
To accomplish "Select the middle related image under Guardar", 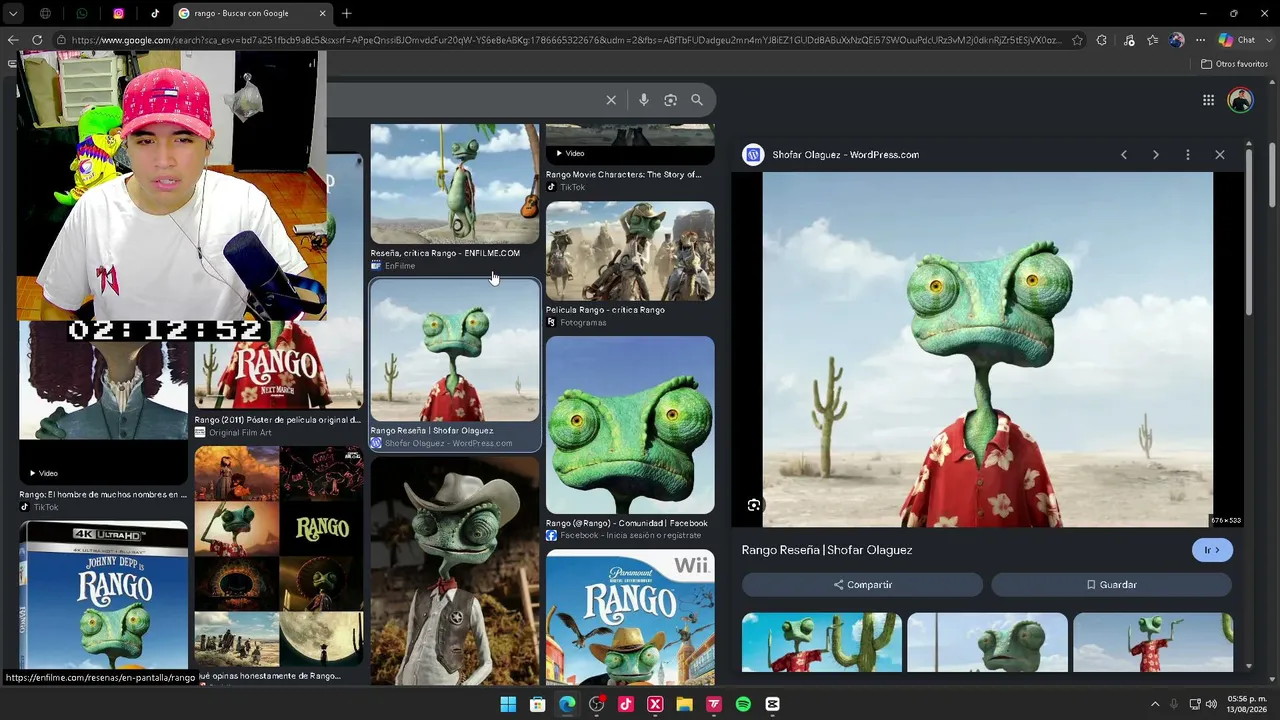I will (987, 642).
